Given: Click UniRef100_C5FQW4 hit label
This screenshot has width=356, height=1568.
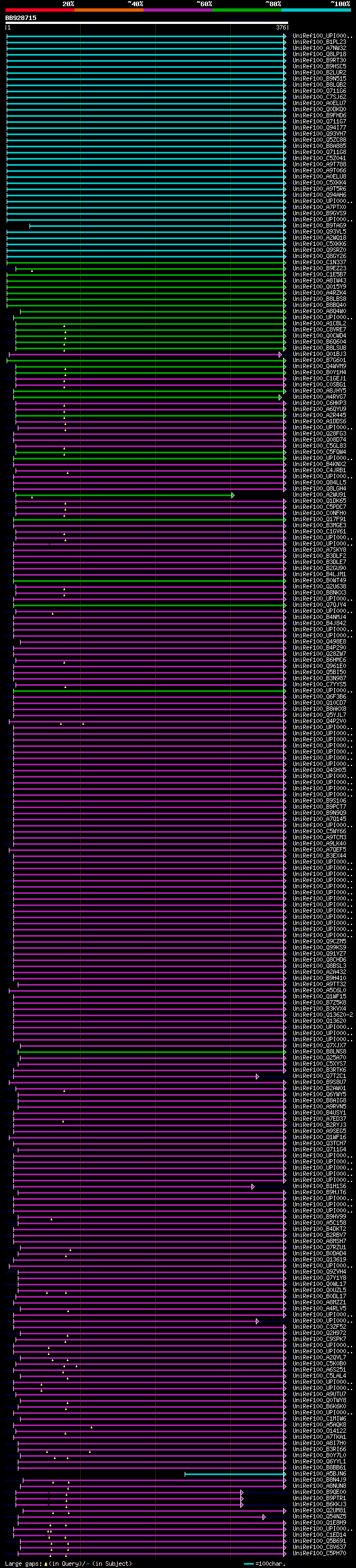Looking at the screenshot, I should (319, 452).
